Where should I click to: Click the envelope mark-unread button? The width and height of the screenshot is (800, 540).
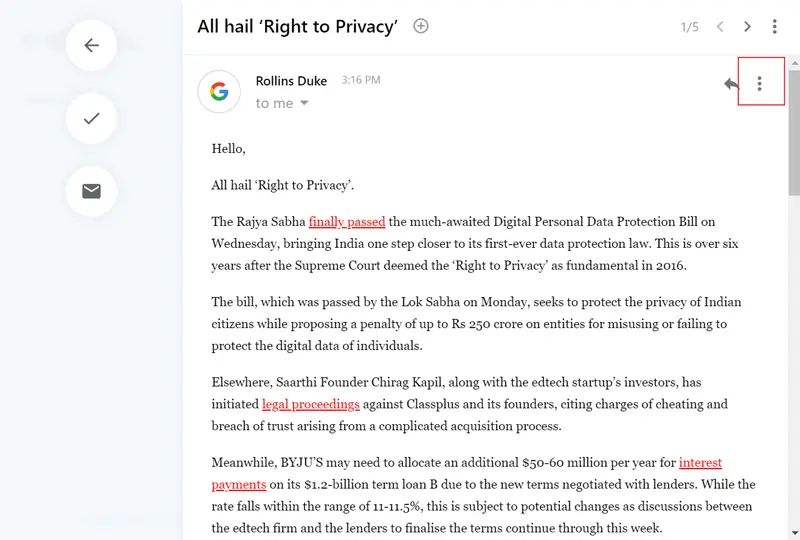coord(91,191)
